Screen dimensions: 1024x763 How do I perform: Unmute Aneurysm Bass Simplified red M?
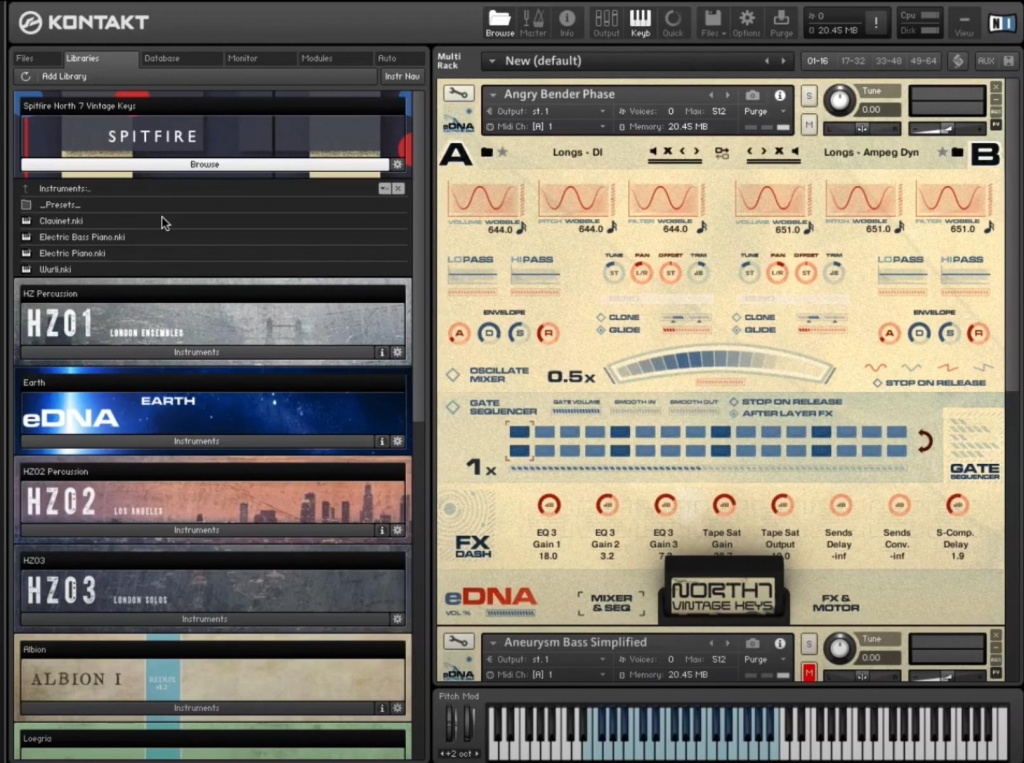(x=808, y=672)
